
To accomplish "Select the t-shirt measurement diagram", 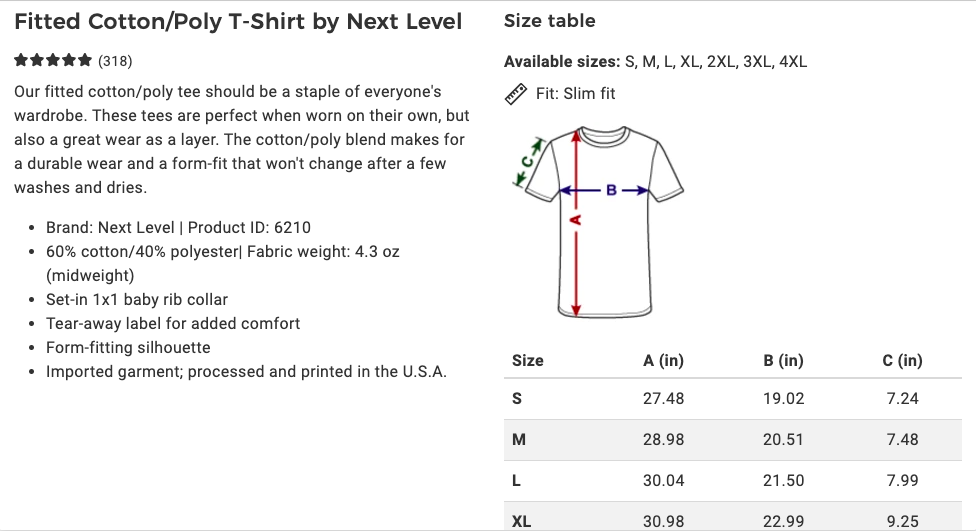I will click(598, 220).
